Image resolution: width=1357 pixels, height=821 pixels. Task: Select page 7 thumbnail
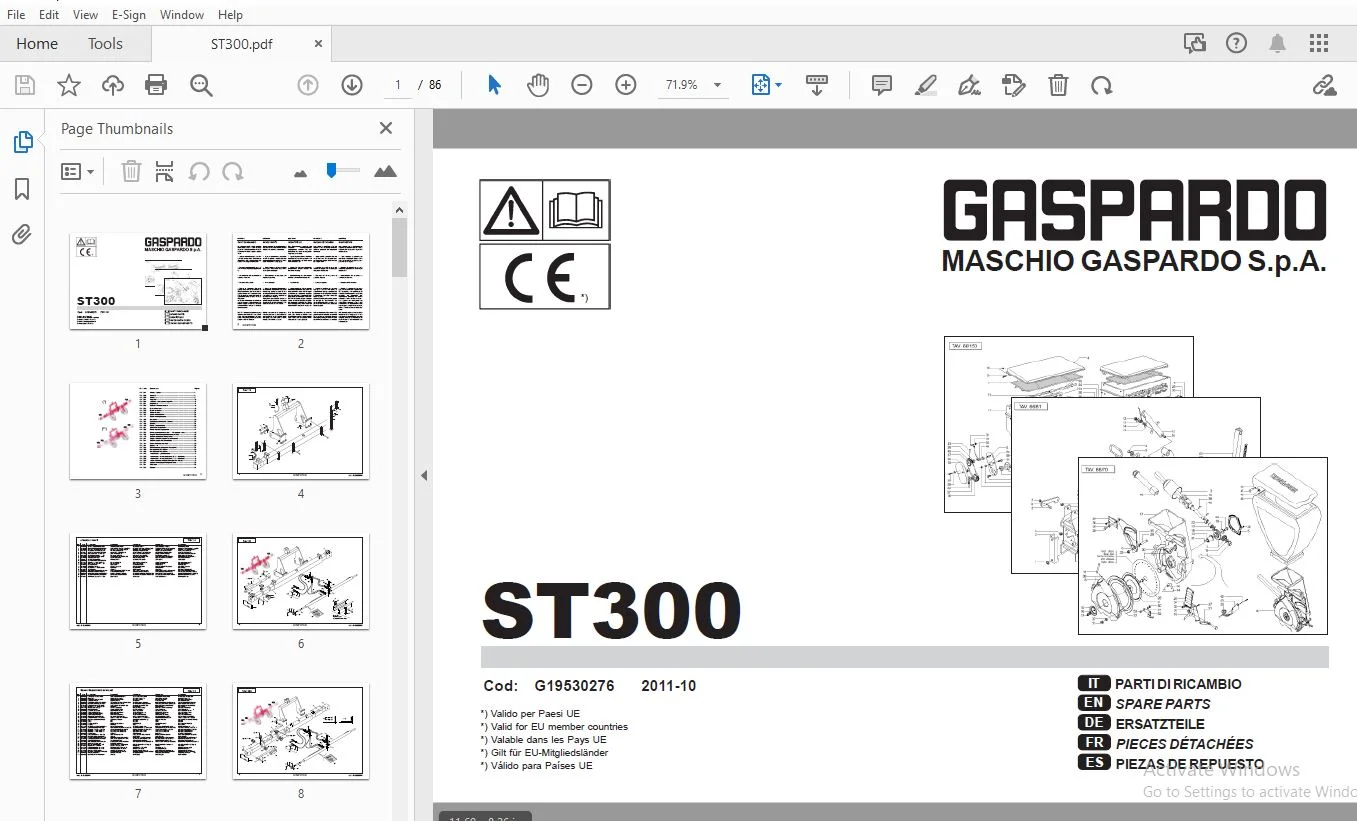(138, 732)
